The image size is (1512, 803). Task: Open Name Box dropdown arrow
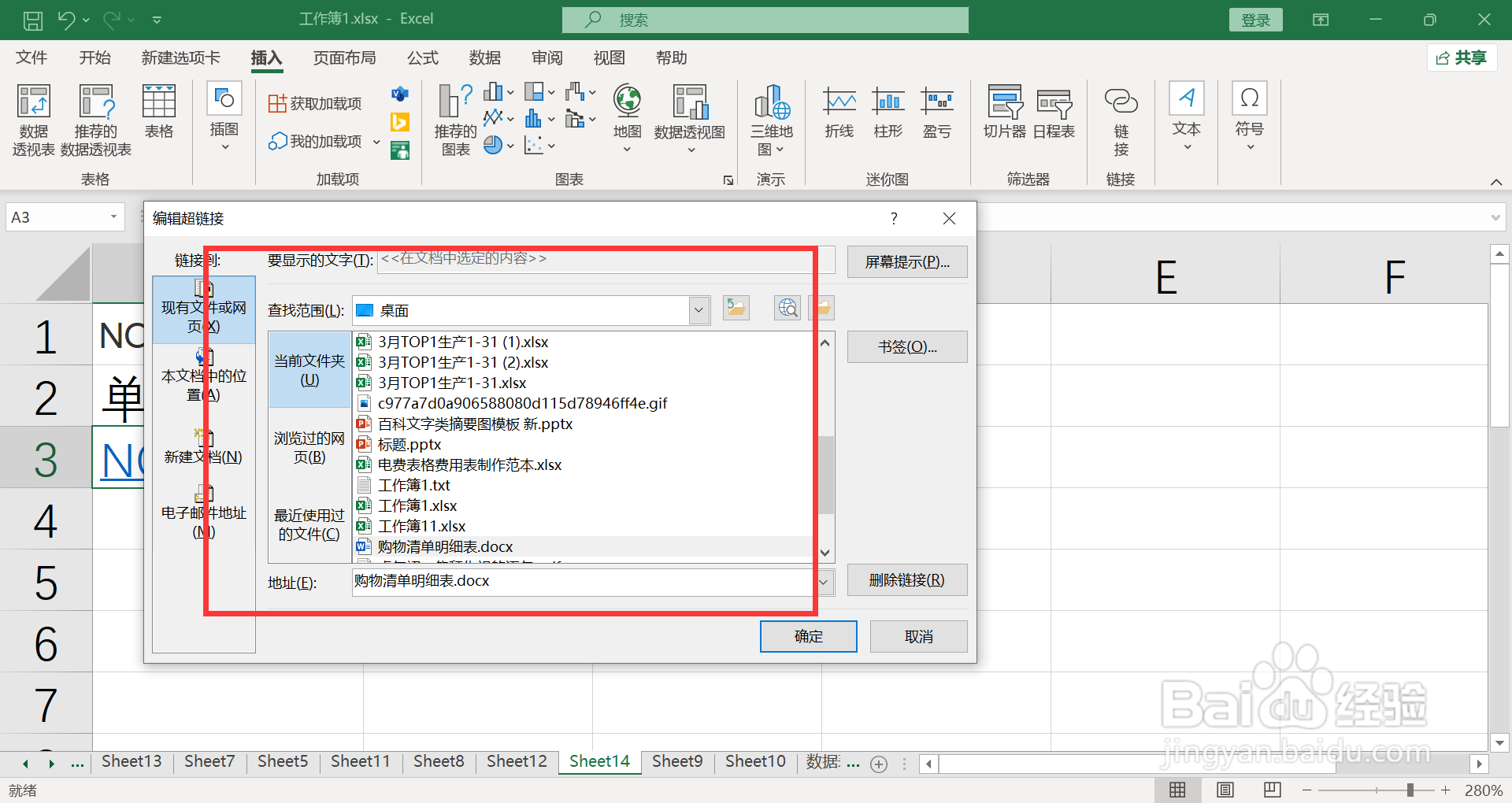click(113, 217)
